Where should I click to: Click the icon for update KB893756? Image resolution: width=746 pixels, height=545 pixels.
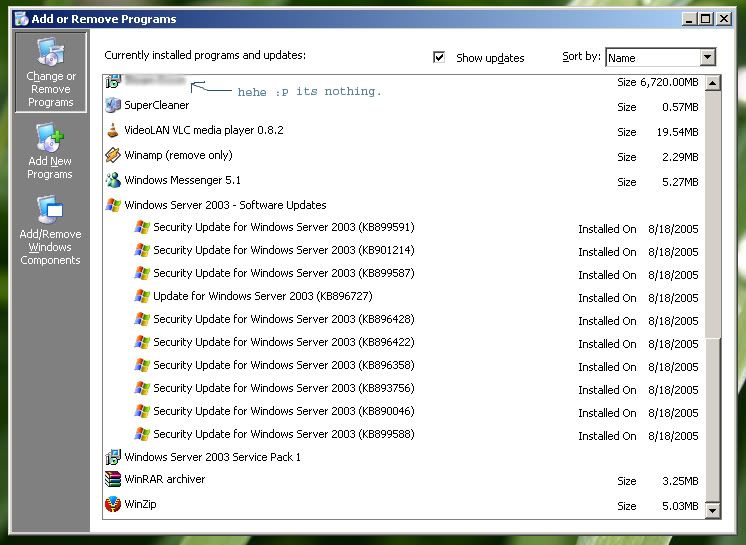142,388
